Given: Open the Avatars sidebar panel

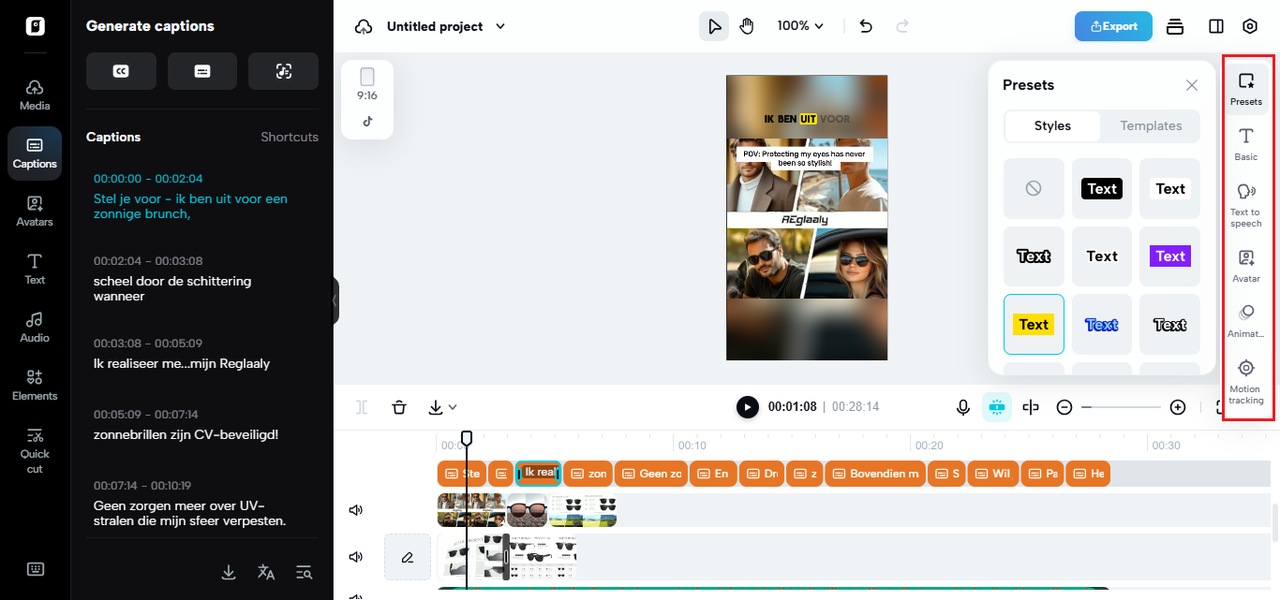Looking at the screenshot, I should 35,211.
